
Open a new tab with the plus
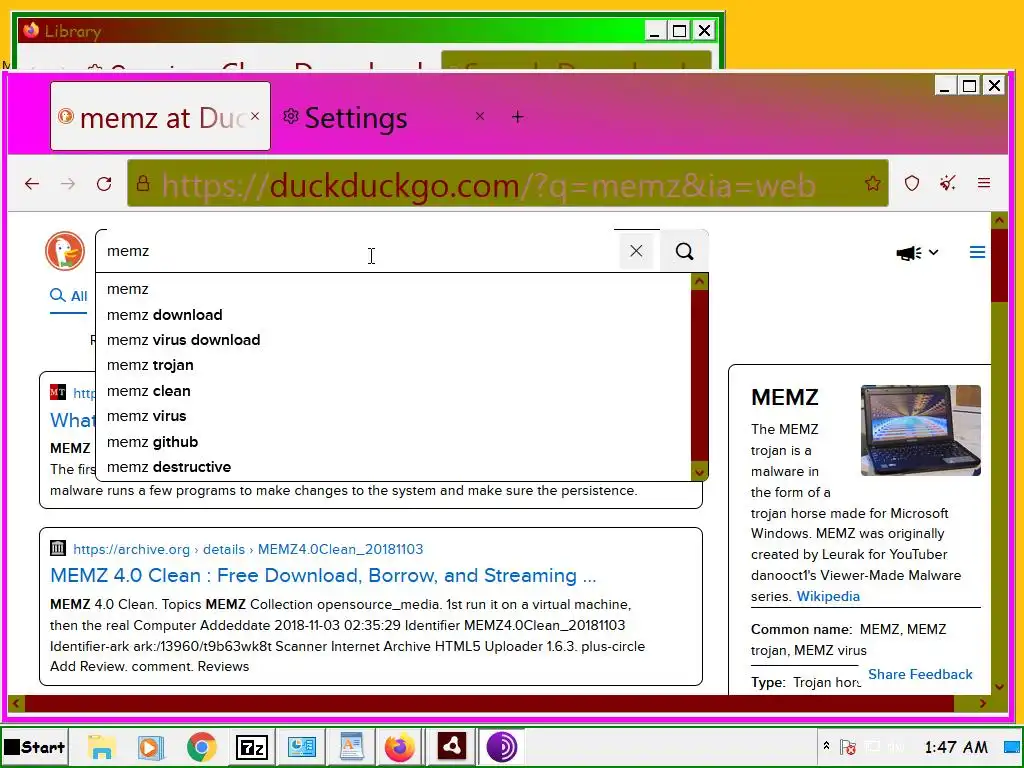pyautogui.click(x=517, y=117)
